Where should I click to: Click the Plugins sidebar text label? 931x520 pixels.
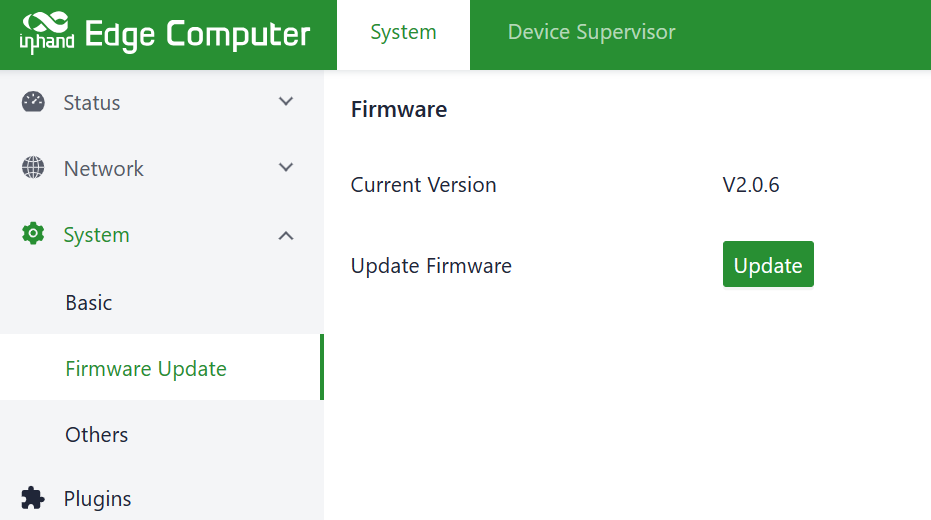97,499
